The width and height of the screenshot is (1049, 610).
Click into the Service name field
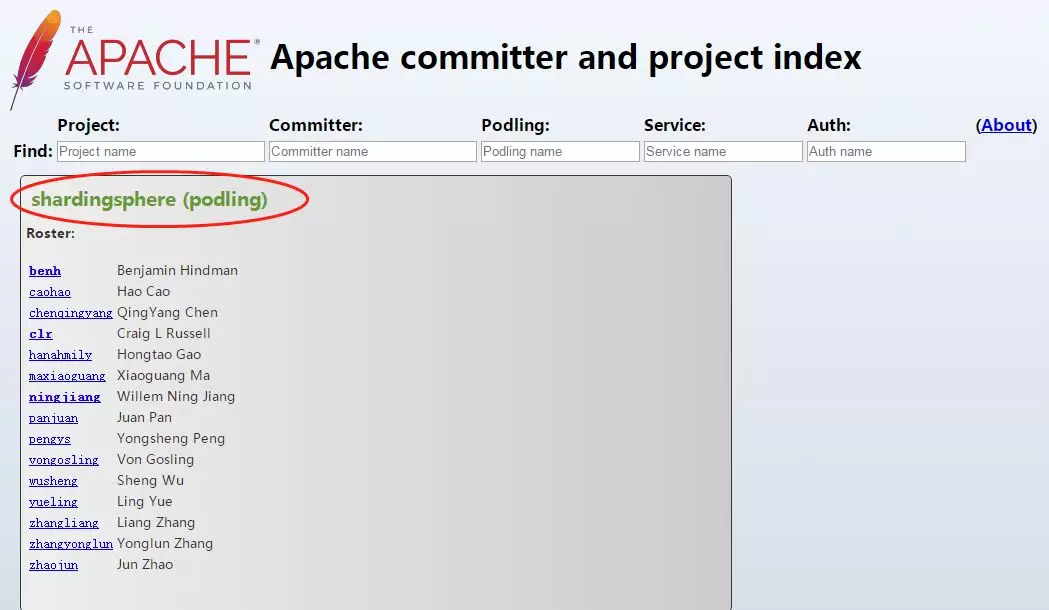[x=722, y=152]
